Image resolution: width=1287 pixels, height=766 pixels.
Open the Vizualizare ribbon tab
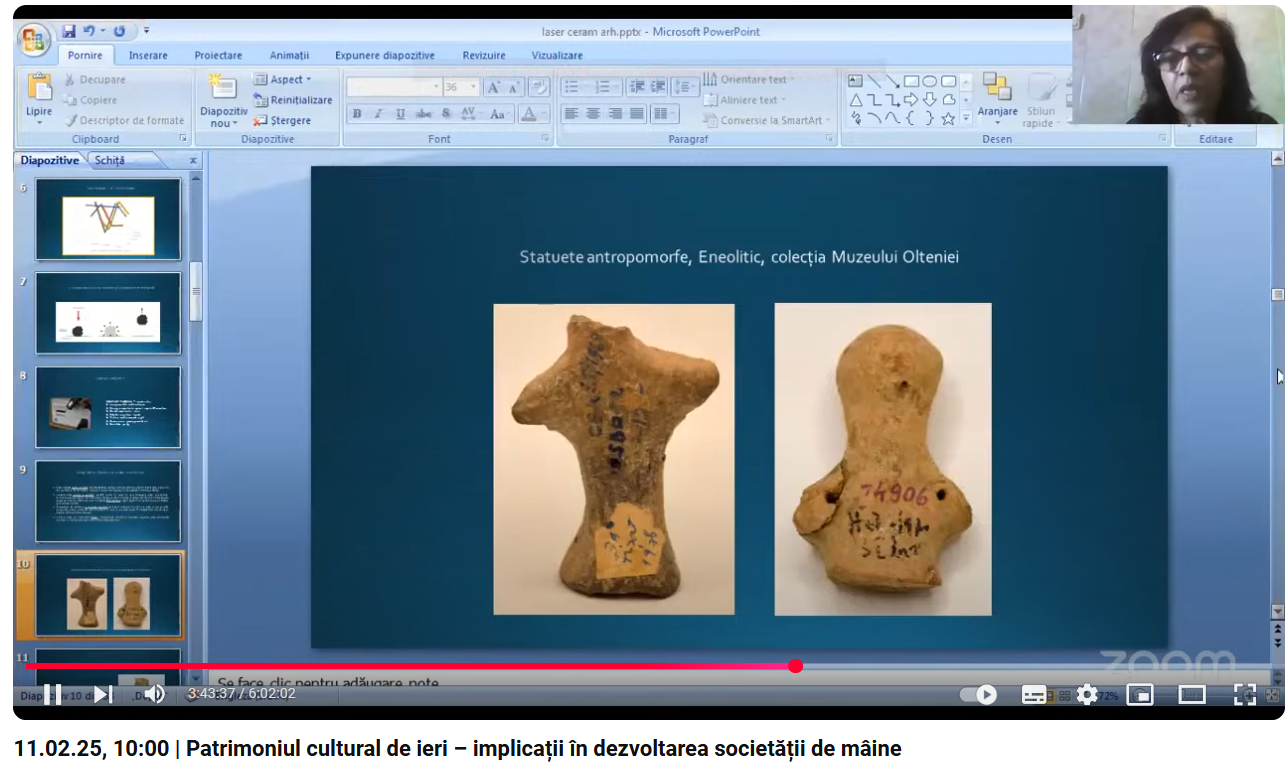pos(557,55)
